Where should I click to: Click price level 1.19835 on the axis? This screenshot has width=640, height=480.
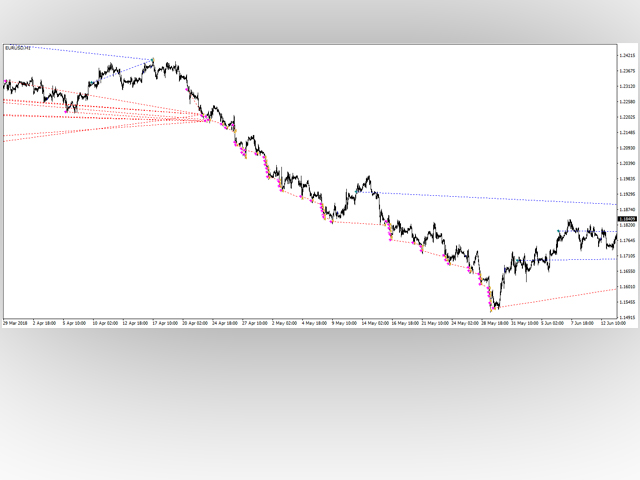tap(627, 179)
